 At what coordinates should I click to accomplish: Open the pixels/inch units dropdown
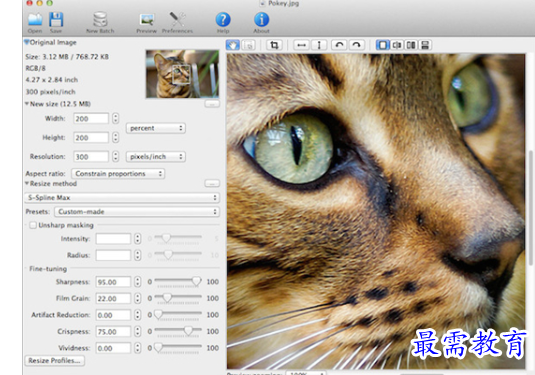156,157
